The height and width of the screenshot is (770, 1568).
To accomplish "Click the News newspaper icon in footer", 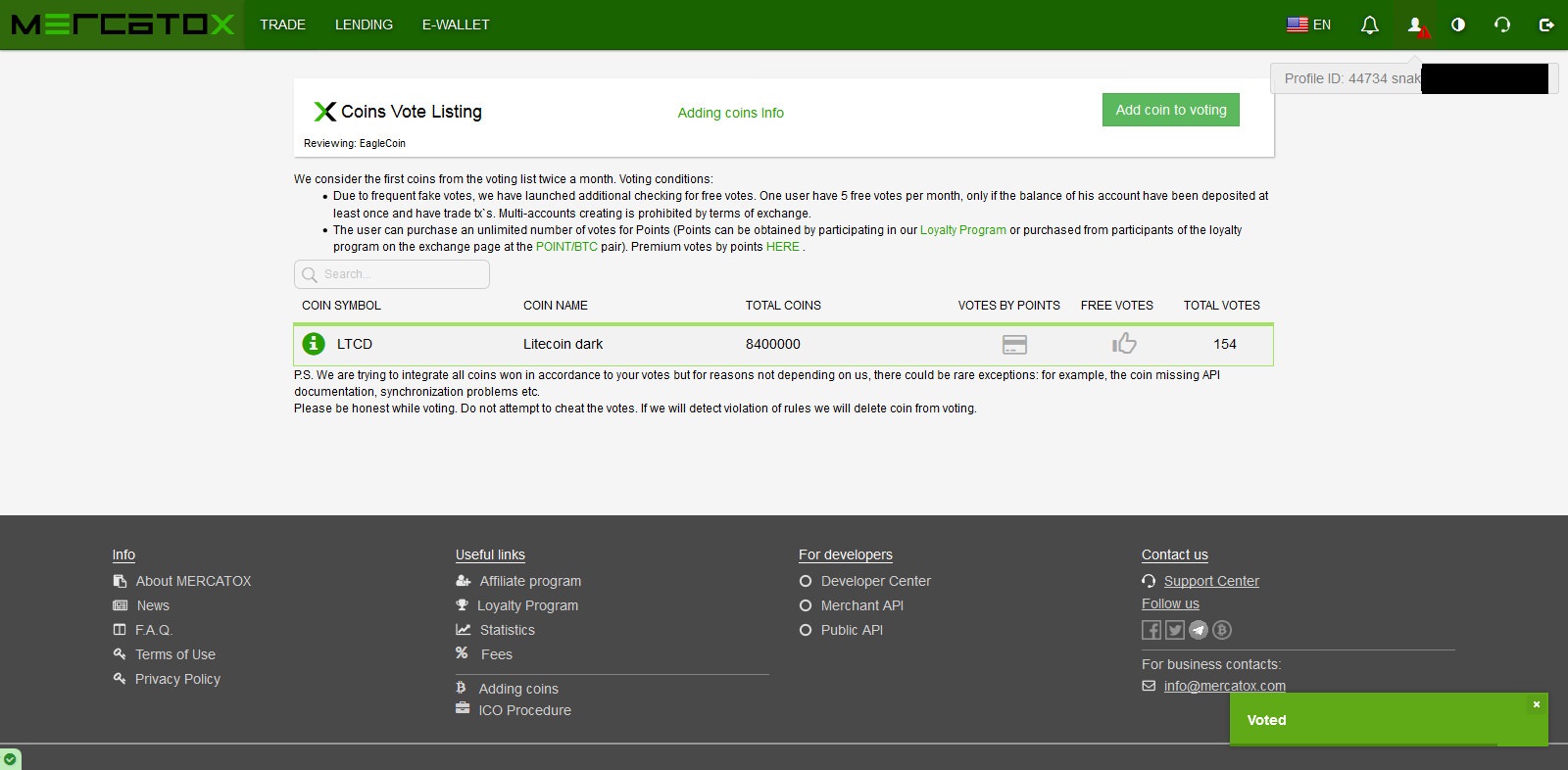I will (x=121, y=605).
